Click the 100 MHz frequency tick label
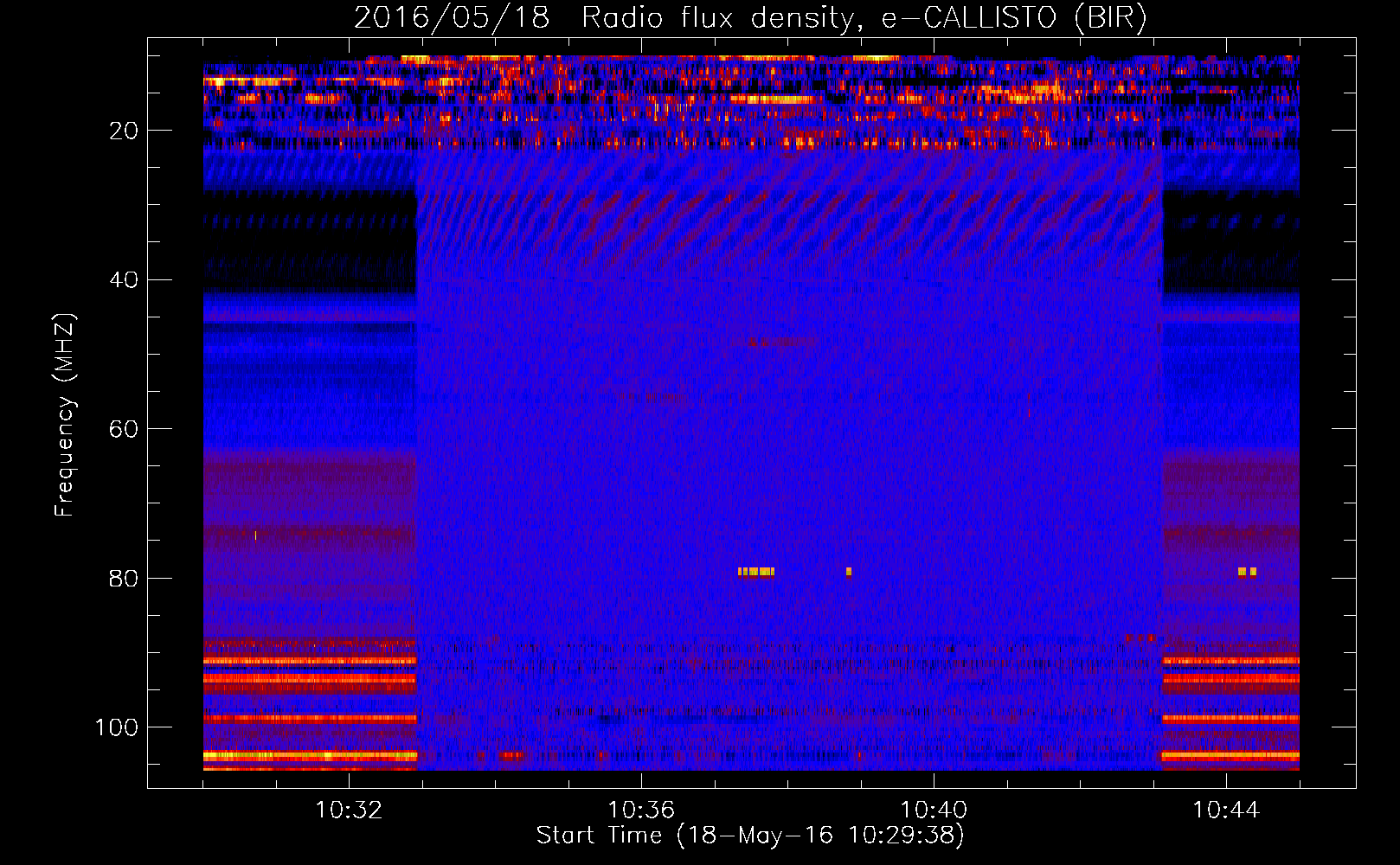The height and width of the screenshot is (865, 1400). tap(117, 727)
